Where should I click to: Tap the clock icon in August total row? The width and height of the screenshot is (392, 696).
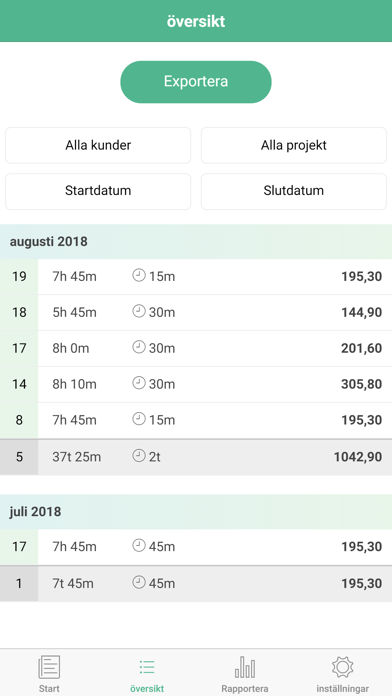[139, 456]
